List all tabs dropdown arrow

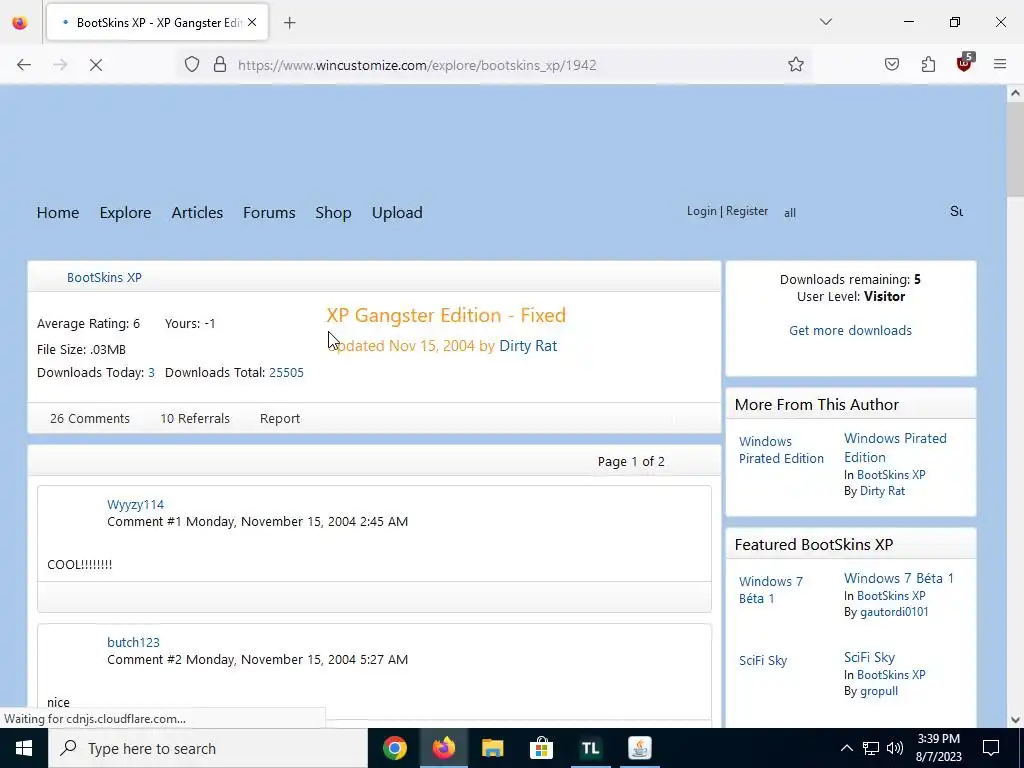(x=825, y=22)
